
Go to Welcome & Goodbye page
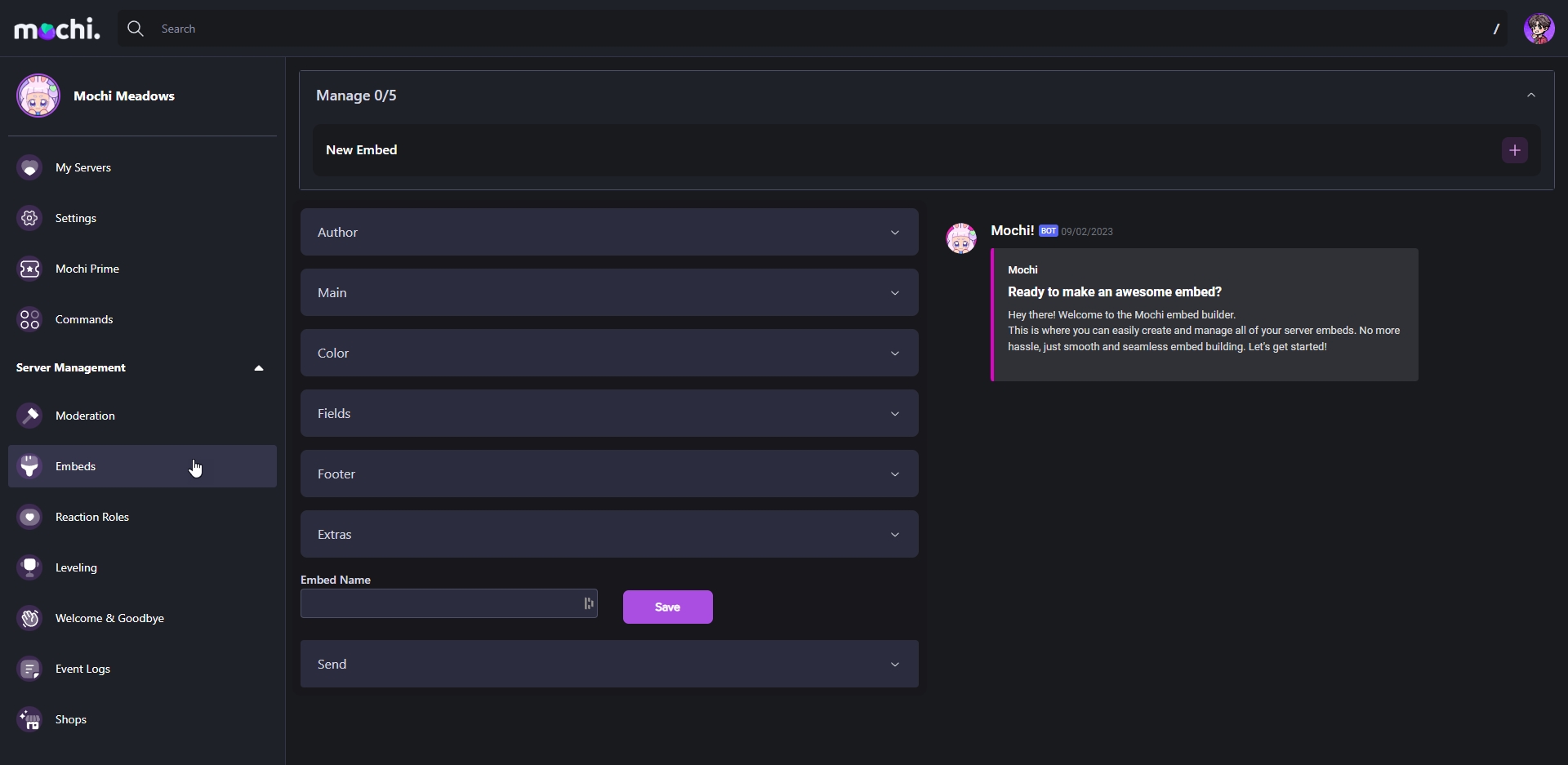[x=109, y=618]
